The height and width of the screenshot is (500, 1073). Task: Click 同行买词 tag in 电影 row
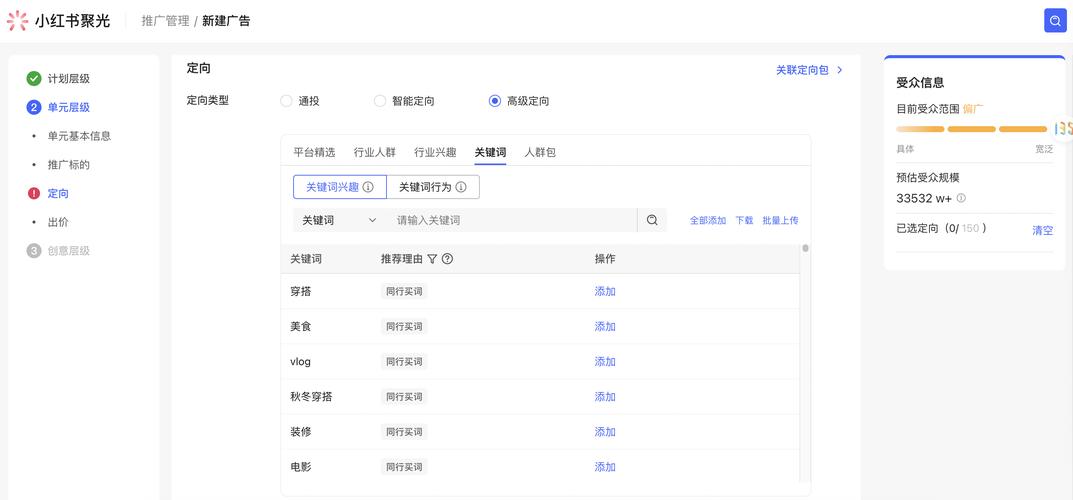(x=404, y=467)
